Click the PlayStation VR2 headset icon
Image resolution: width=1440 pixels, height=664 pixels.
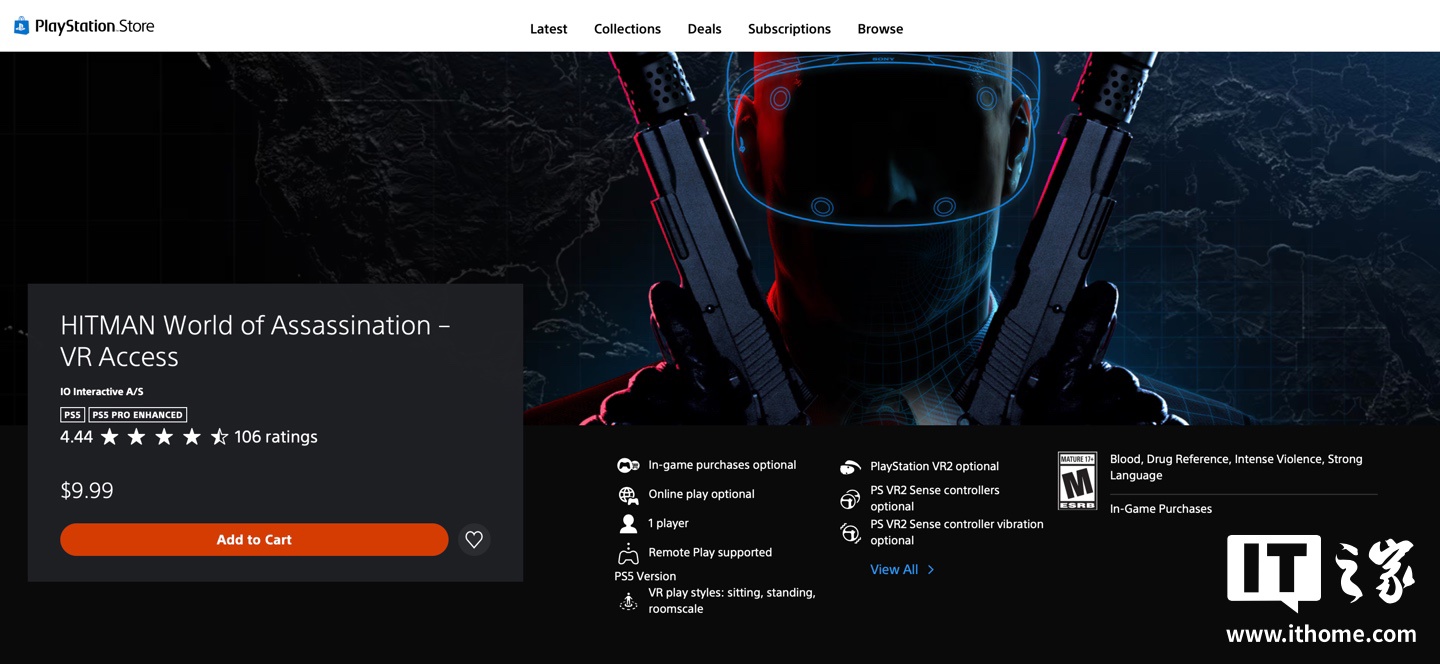pyautogui.click(x=850, y=467)
